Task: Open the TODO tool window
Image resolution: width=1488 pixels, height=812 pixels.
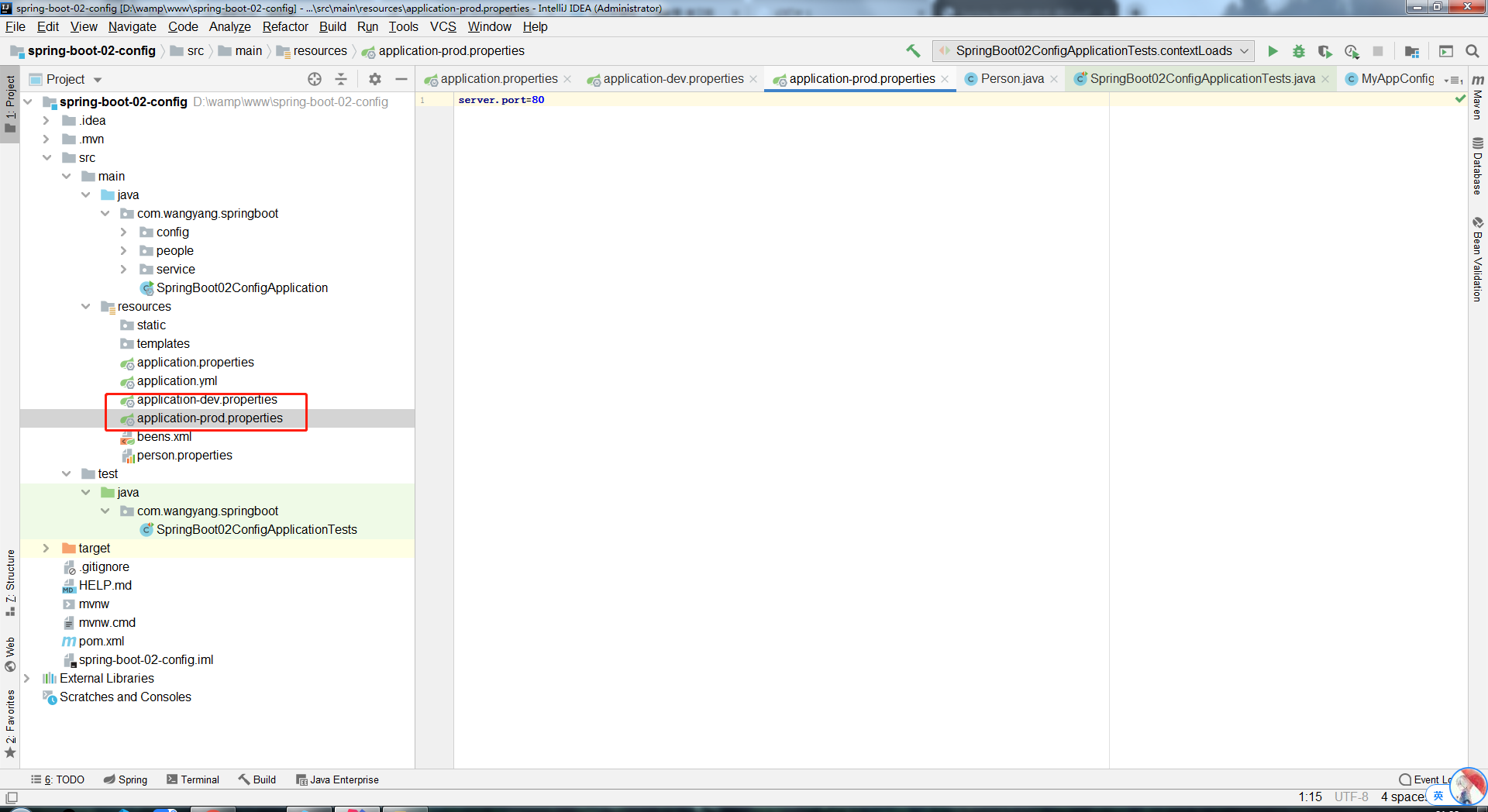Action: (58, 779)
